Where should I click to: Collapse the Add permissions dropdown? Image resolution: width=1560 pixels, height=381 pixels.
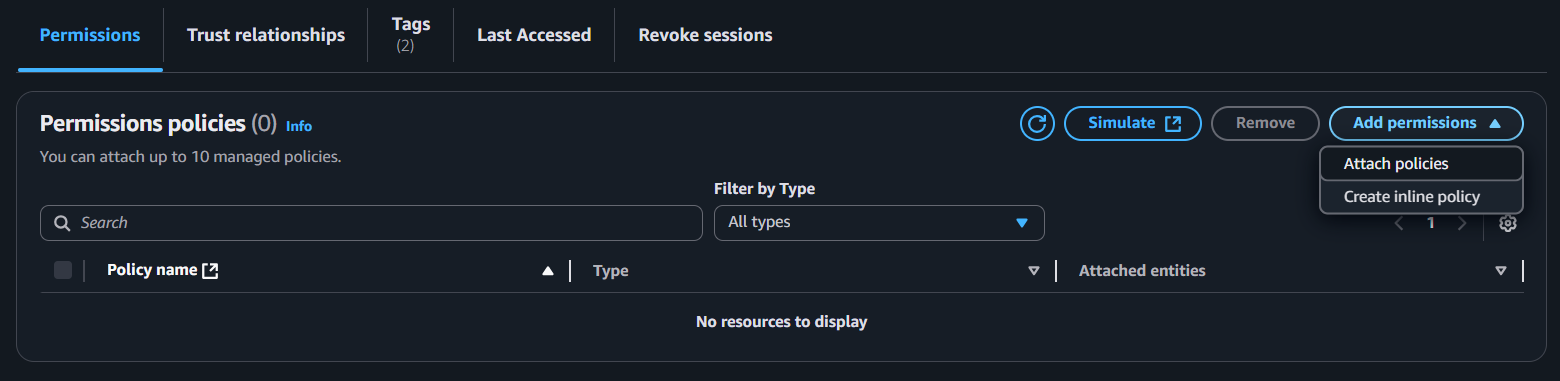tap(1426, 123)
